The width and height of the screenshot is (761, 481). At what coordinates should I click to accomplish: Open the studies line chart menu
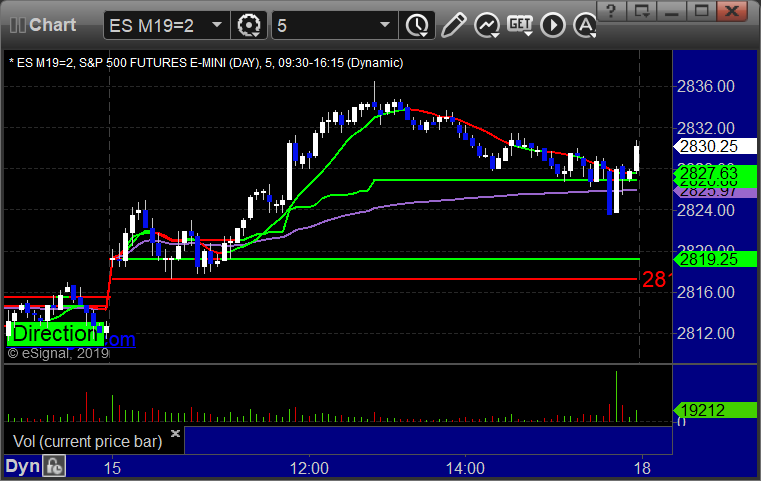click(x=487, y=25)
